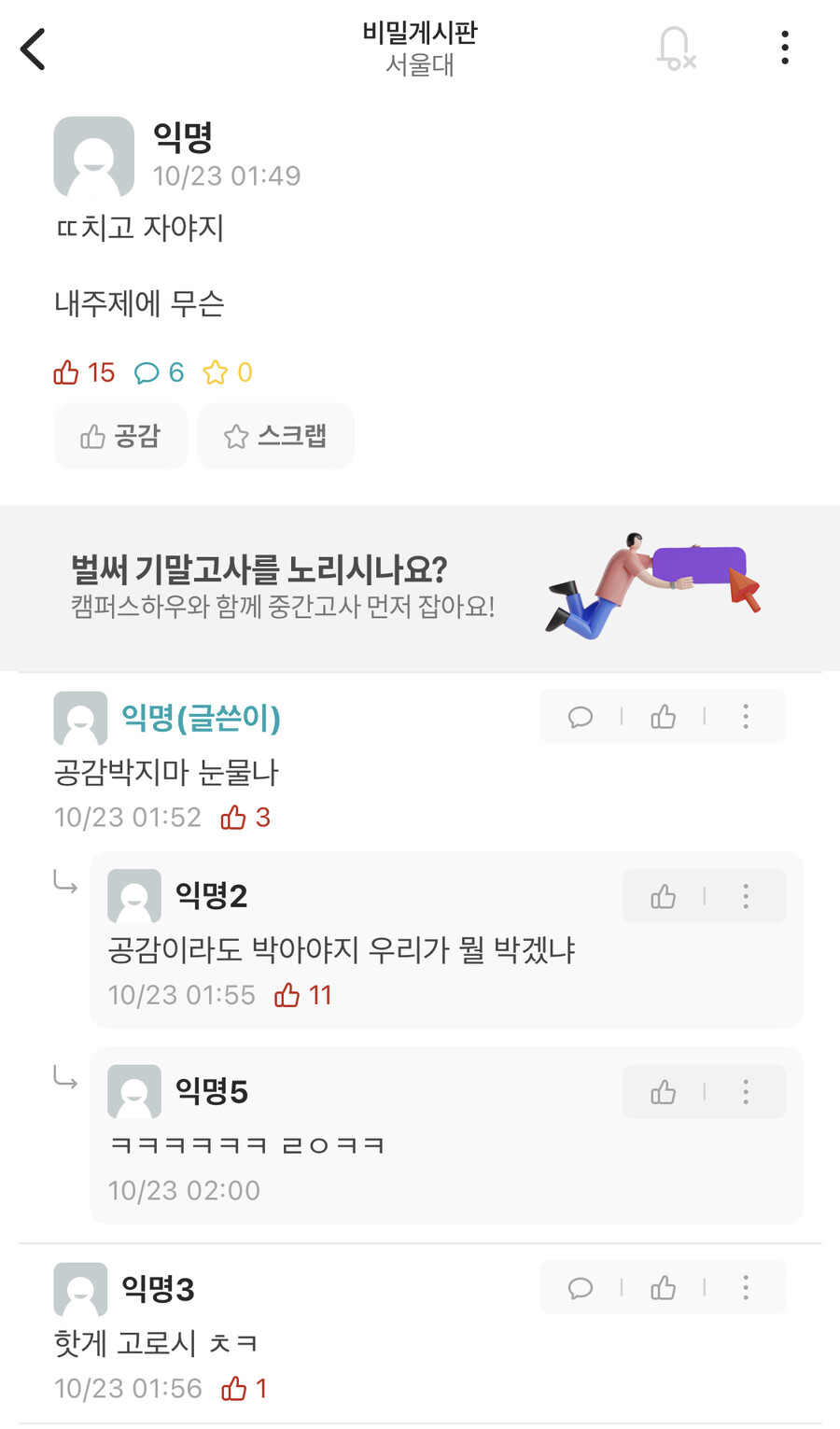Viewport: 840px width, 1429px height.
Task: Like the 익명(글쓴이) comment
Action: coord(664,717)
